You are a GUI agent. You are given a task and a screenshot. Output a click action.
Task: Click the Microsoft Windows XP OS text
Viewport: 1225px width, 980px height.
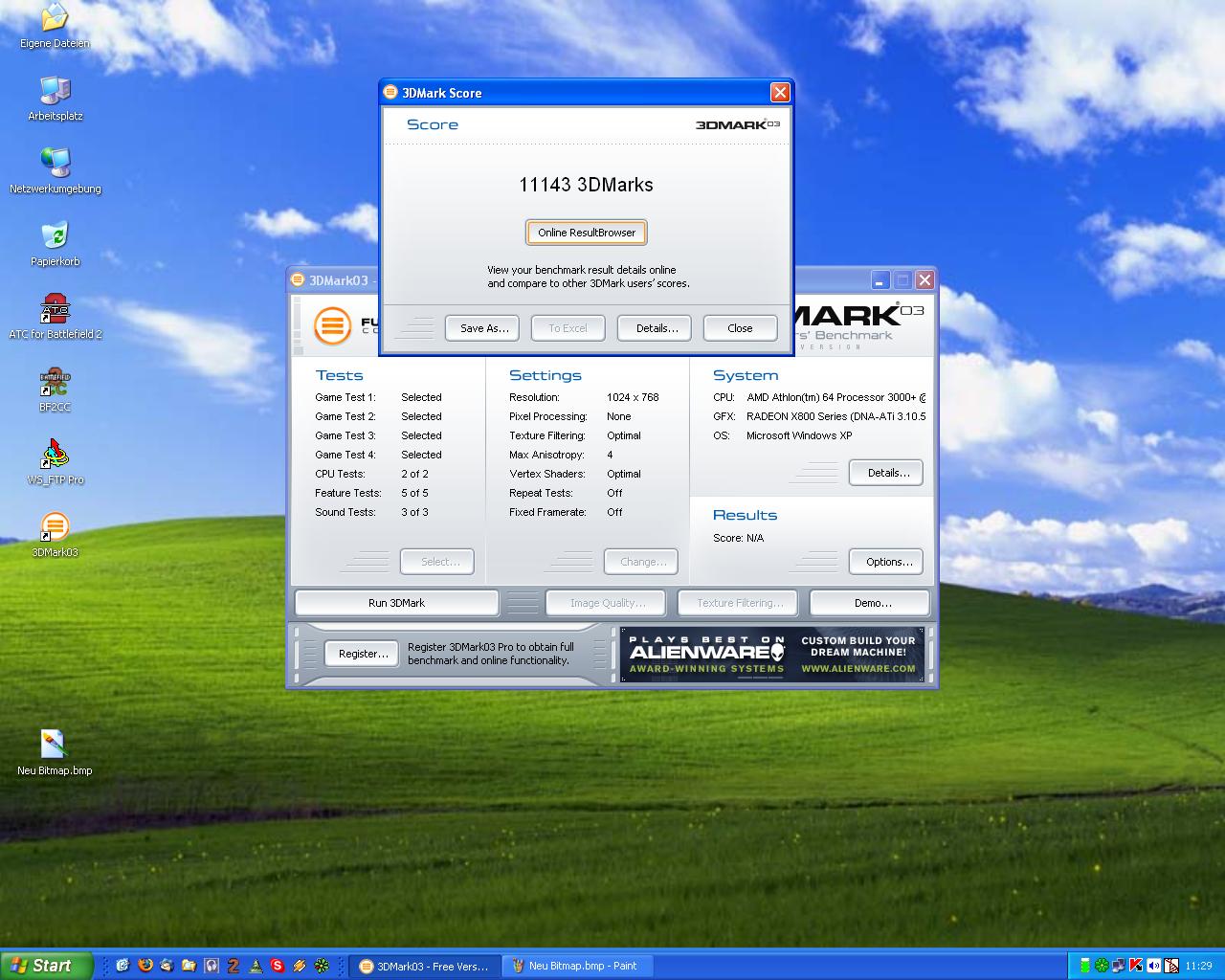(799, 435)
